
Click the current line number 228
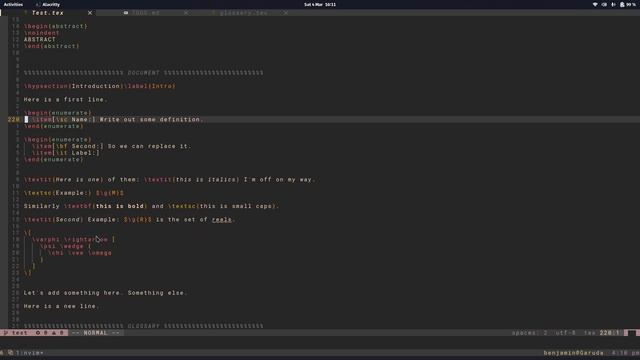(13, 120)
